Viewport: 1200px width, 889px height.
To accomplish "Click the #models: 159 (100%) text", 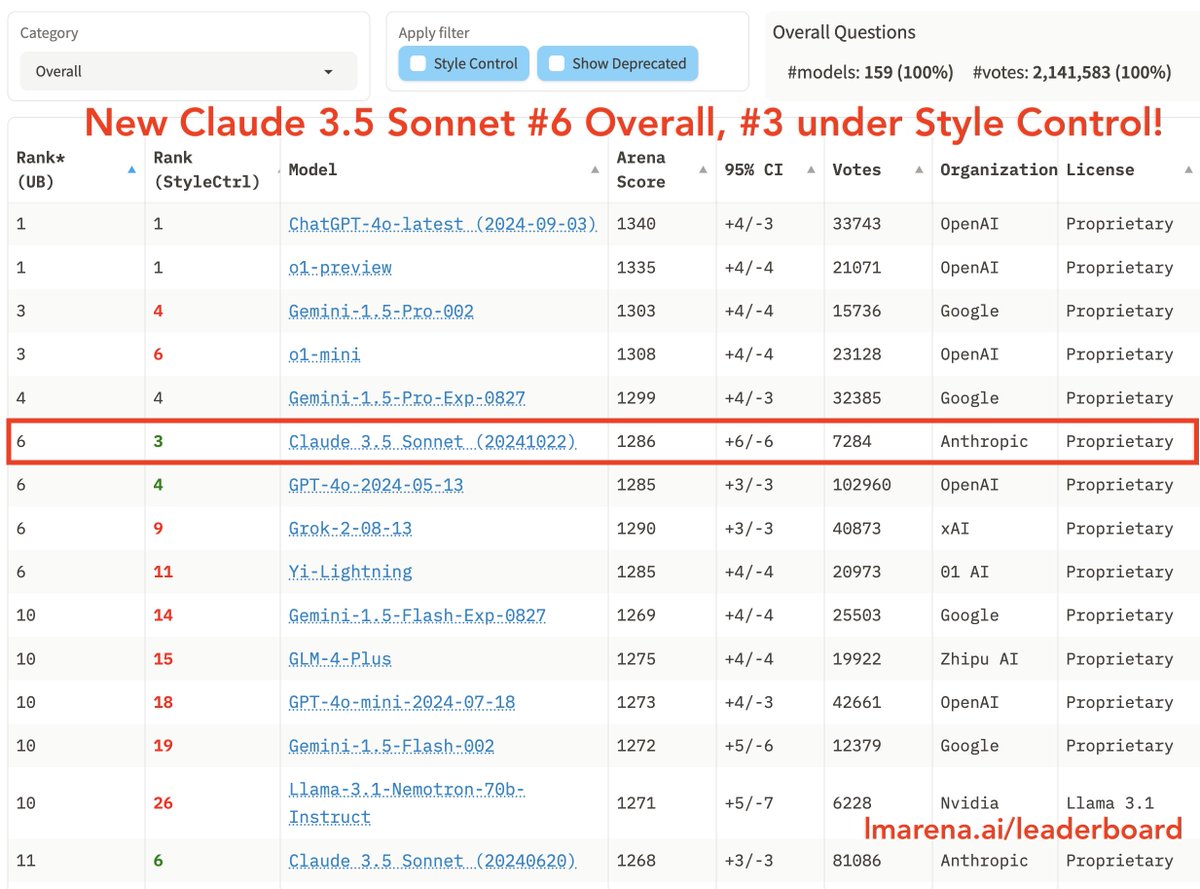I will 871,72.
